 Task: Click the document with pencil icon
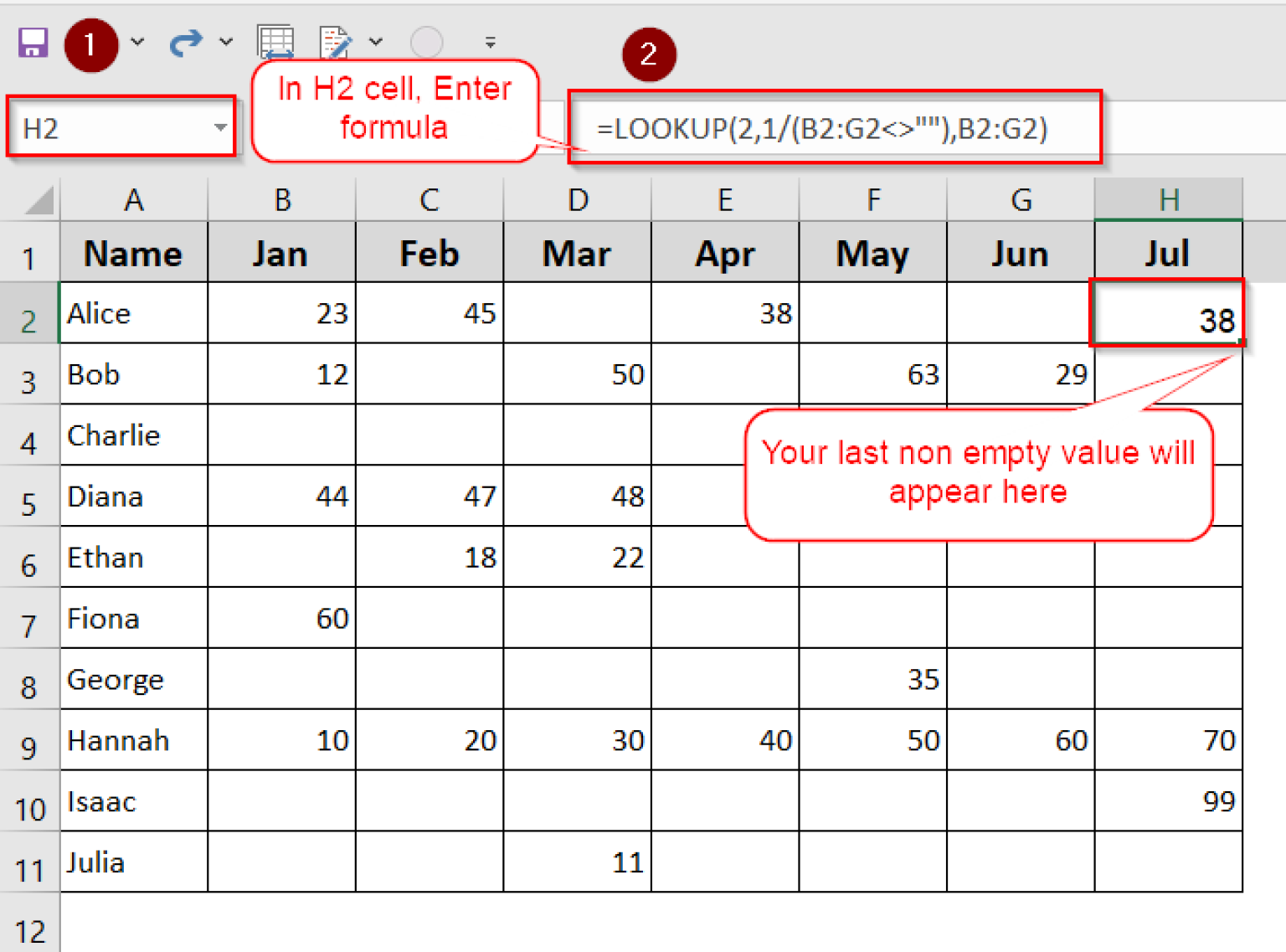[336, 42]
